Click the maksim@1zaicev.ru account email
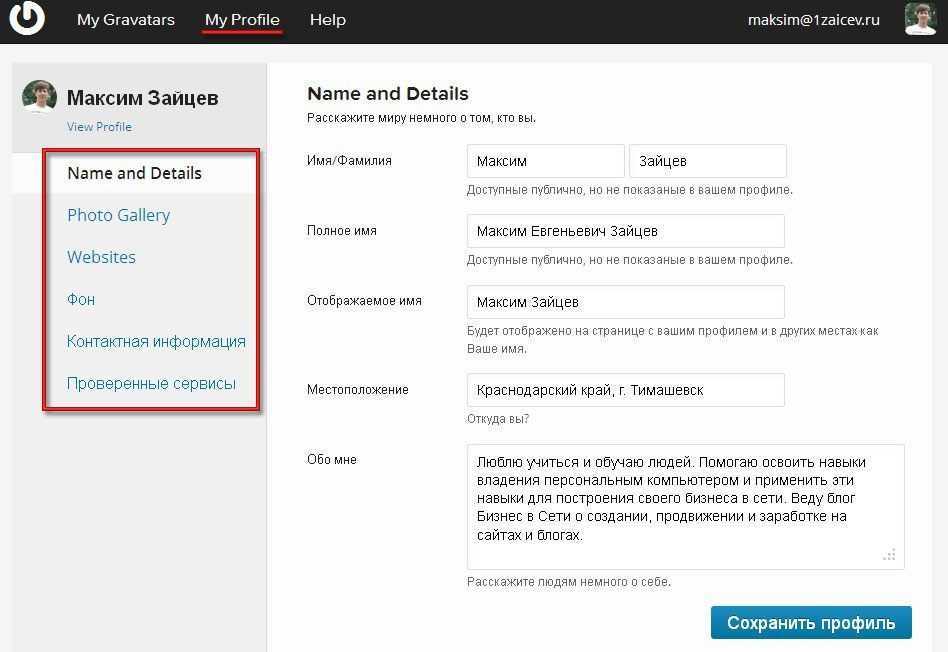The height and width of the screenshot is (652, 948). click(x=813, y=20)
